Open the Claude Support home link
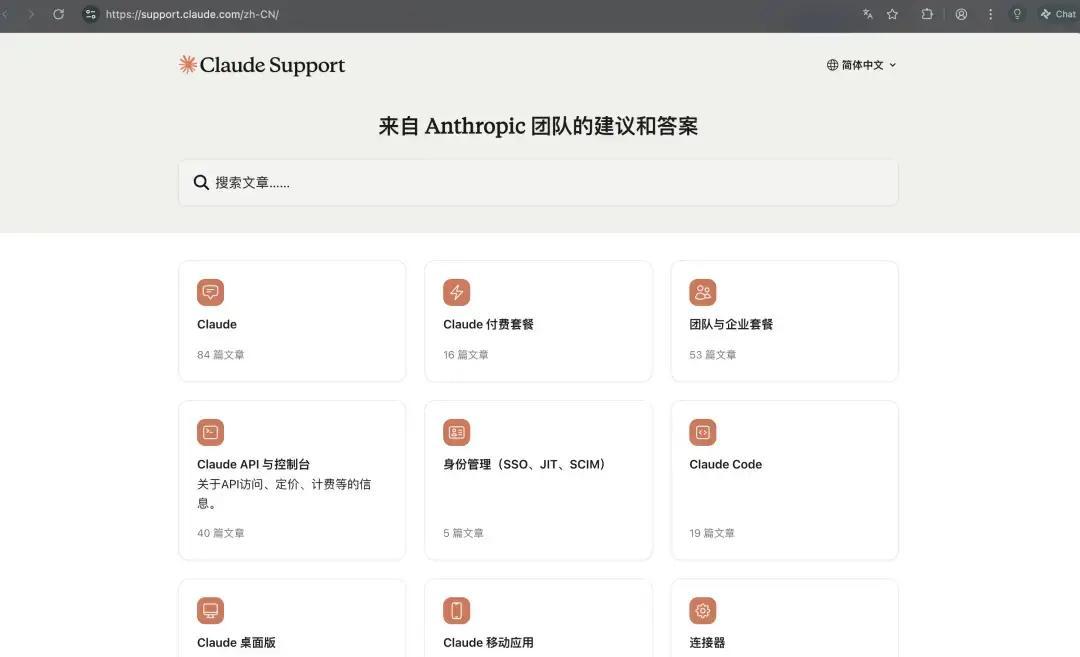This screenshot has height=657, width=1080. [x=262, y=65]
